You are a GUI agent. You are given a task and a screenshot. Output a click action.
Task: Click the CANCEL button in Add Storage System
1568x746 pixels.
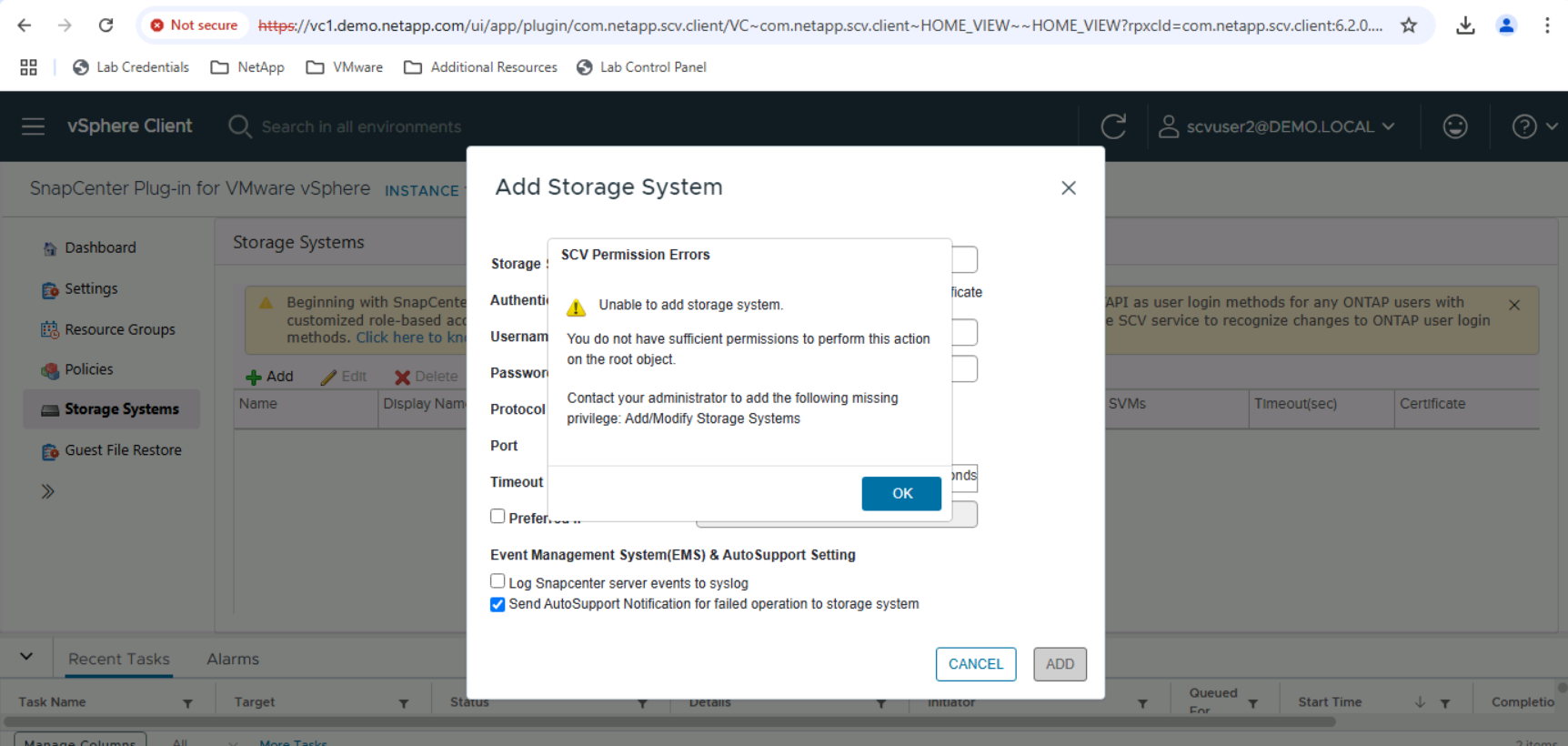coord(976,664)
